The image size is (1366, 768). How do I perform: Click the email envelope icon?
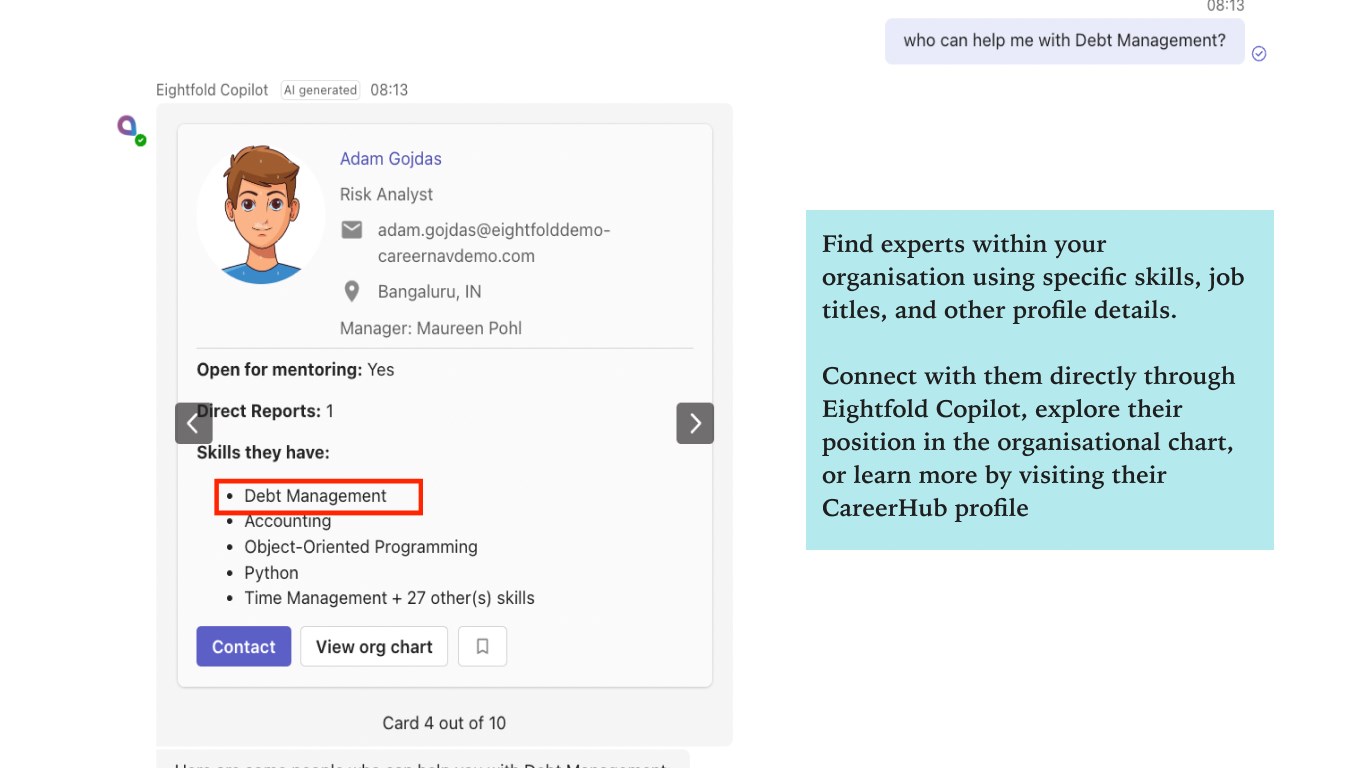point(352,230)
